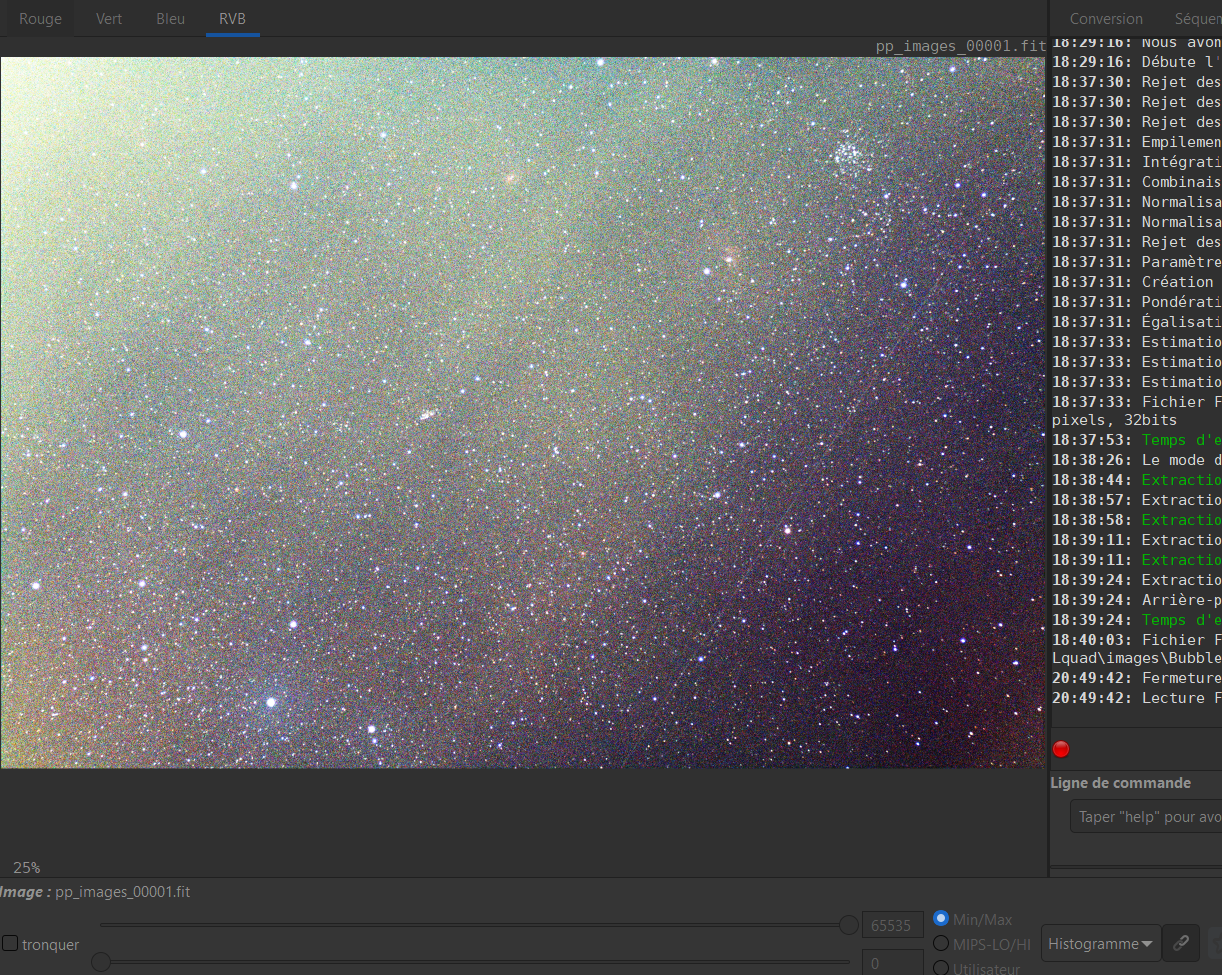Click the 25% zoom level label
The image size is (1222, 975).
click(x=27, y=867)
